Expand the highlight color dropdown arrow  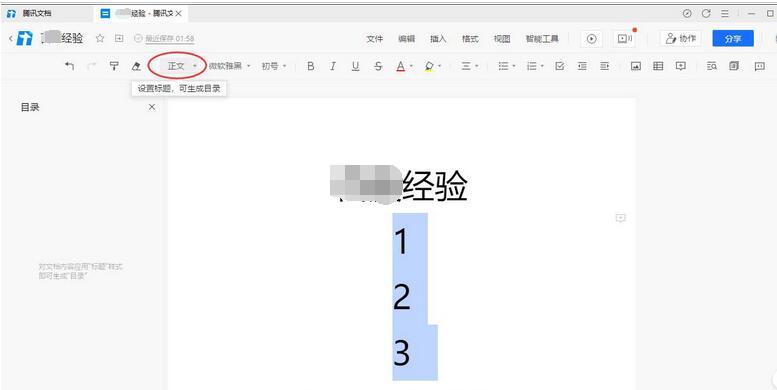tap(440, 66)
